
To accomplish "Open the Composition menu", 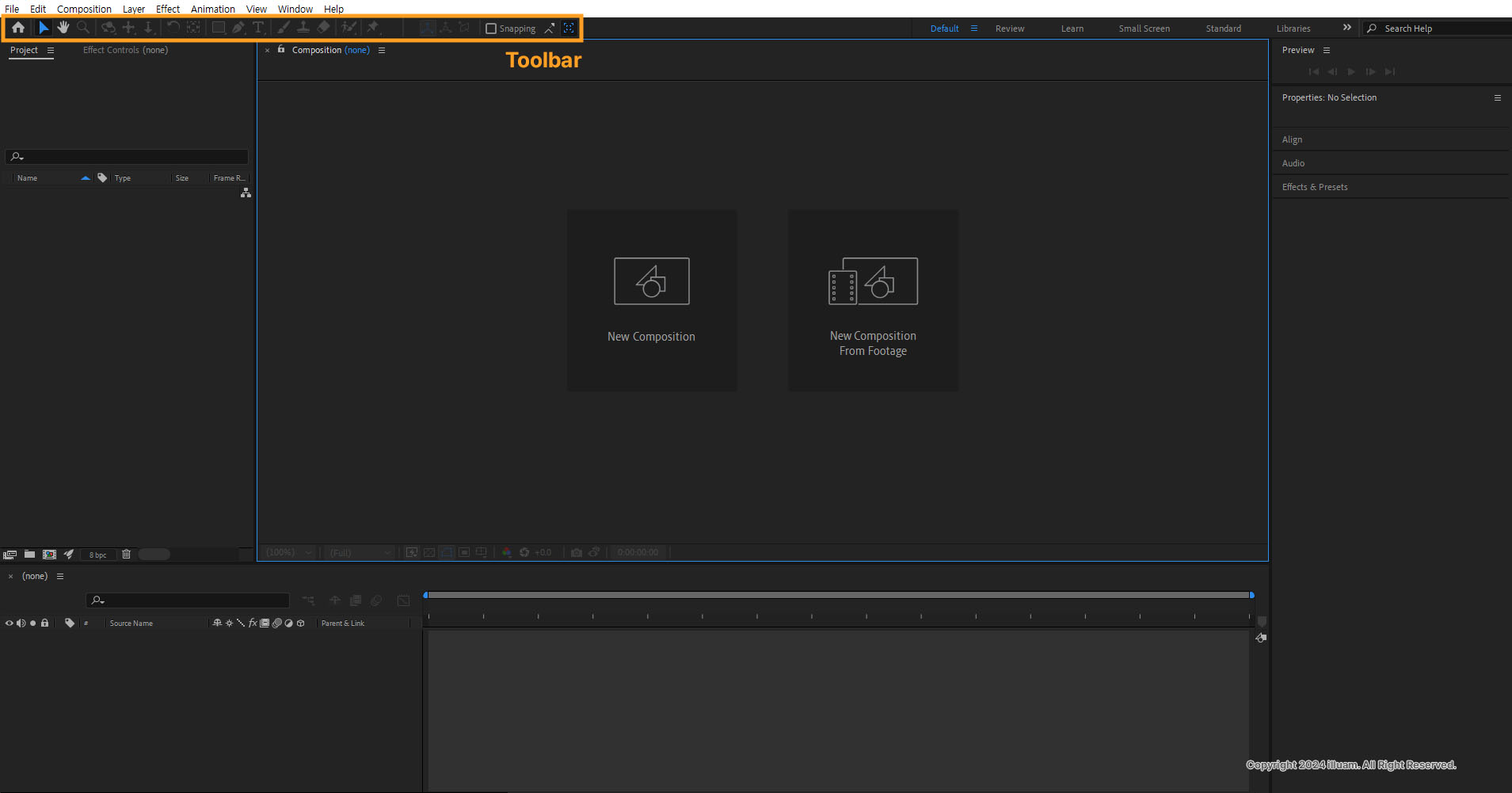I will click(x=84, y=9).
